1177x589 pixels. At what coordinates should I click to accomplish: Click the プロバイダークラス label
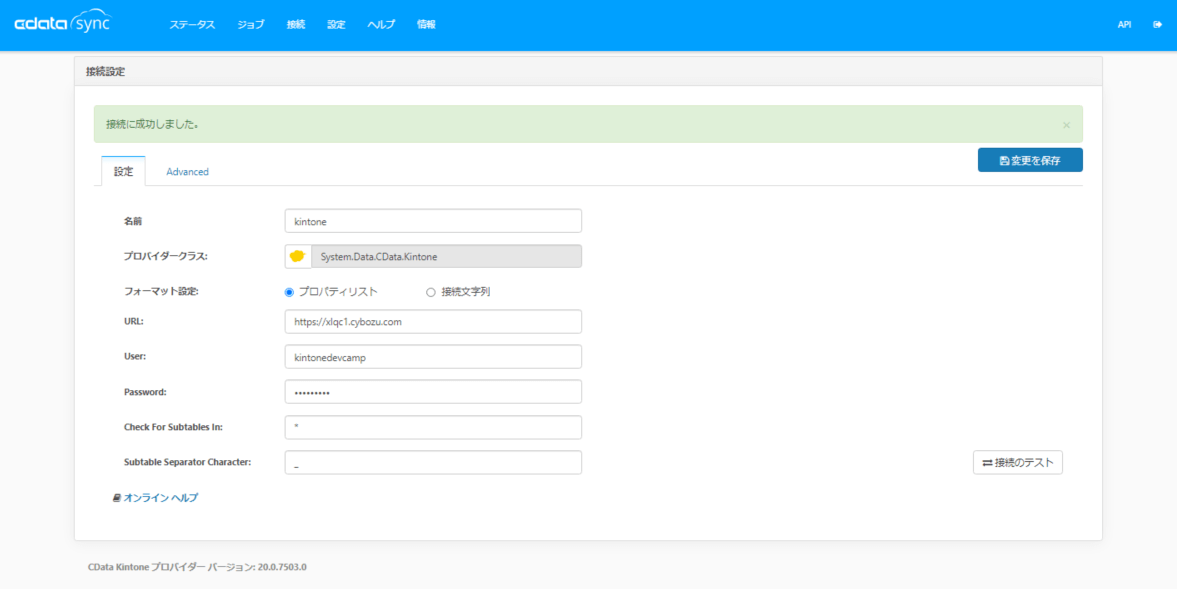[165, 256]
